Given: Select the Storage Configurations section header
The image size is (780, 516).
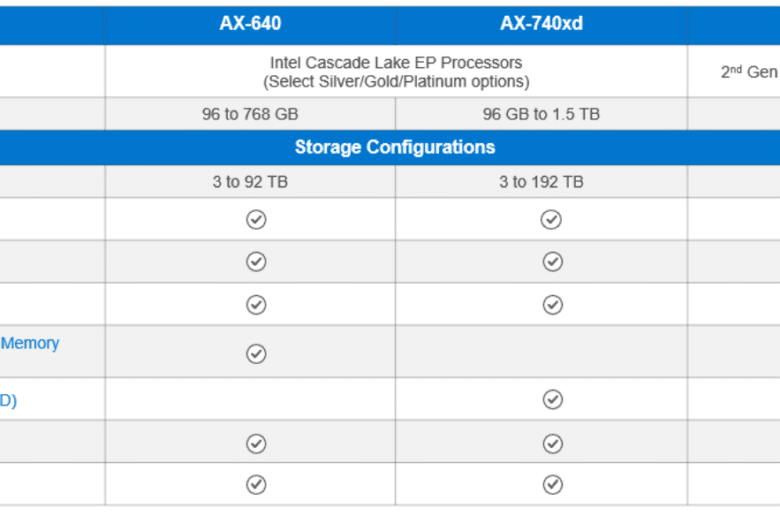Looking at the screenshot, I should click(394, 147).
